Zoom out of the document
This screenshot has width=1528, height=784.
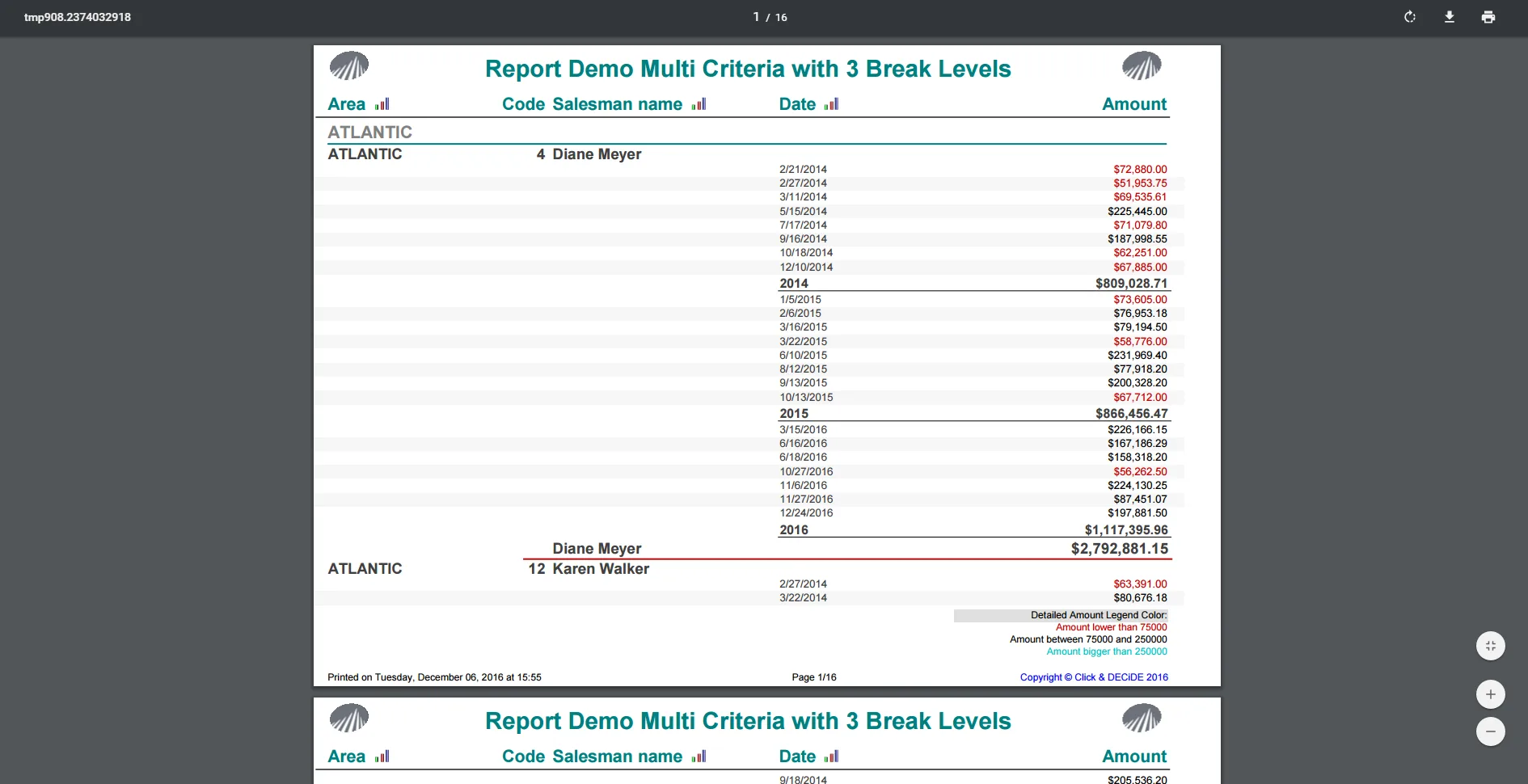coord(1491,731)
